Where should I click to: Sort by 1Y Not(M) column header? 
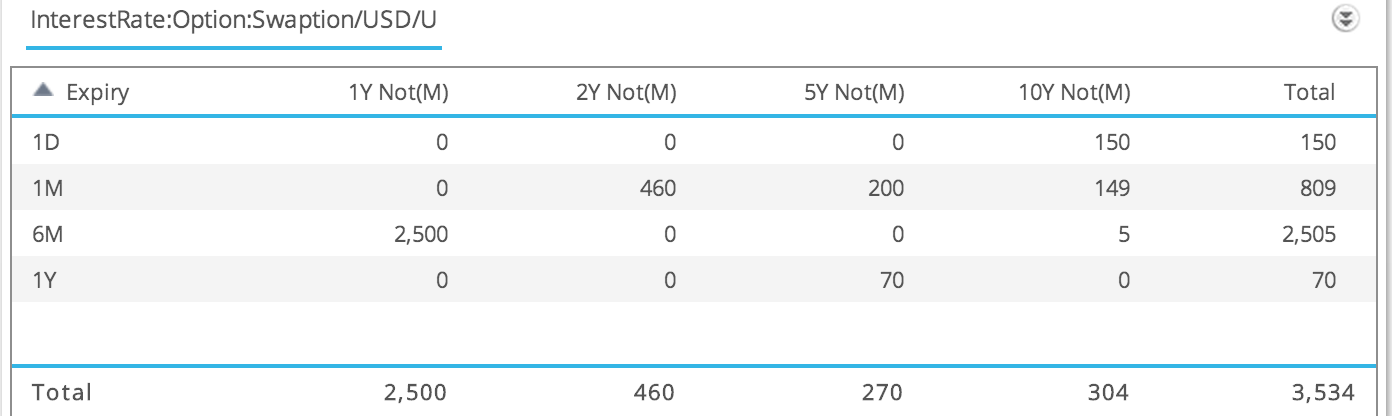pyautogui.click(x=397, y=93)
